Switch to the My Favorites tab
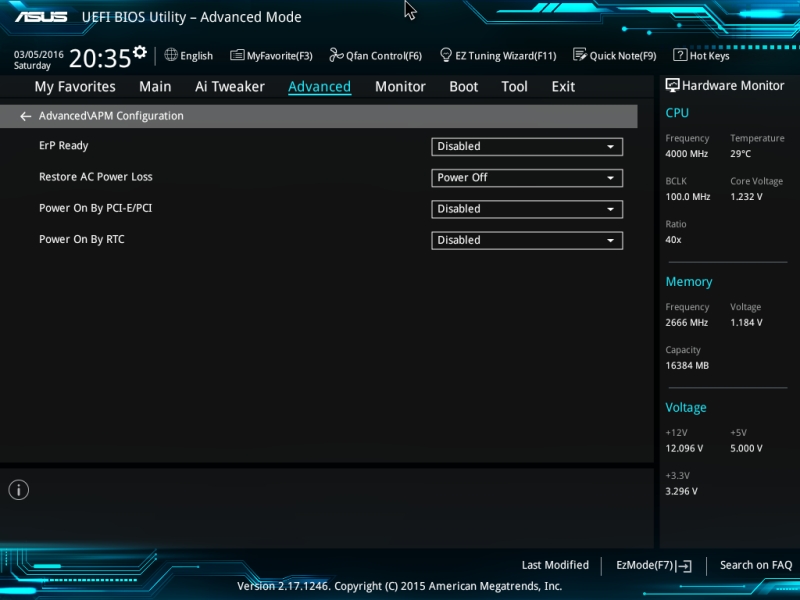This screenshot has width=800, height=600. [x=75, y=87]
